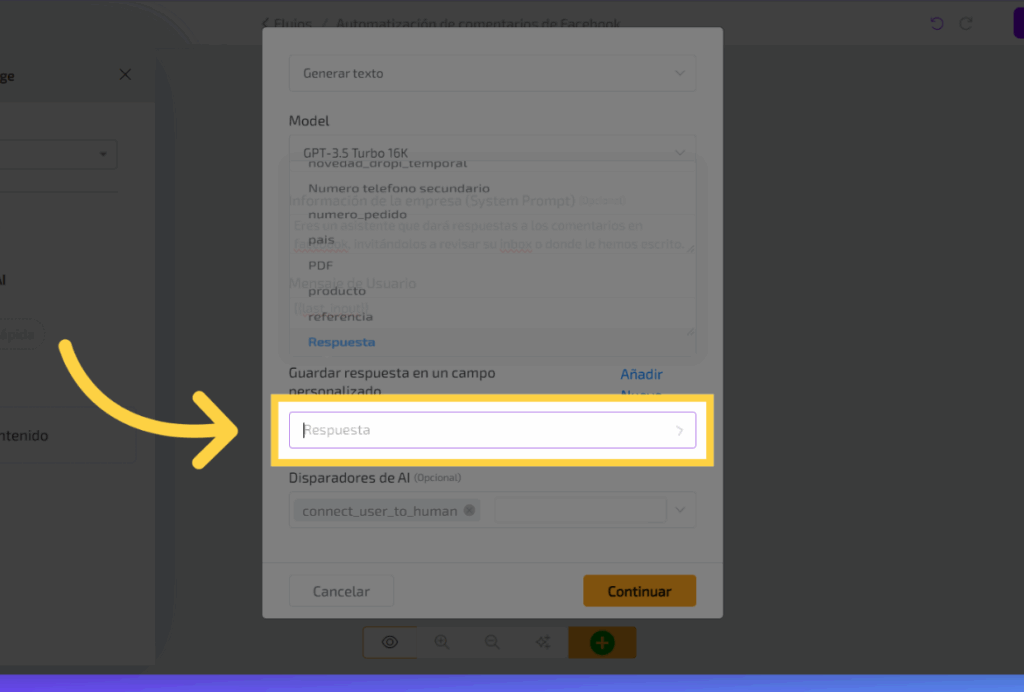
Task: Close the left side panel
Action: coord(125,75)
